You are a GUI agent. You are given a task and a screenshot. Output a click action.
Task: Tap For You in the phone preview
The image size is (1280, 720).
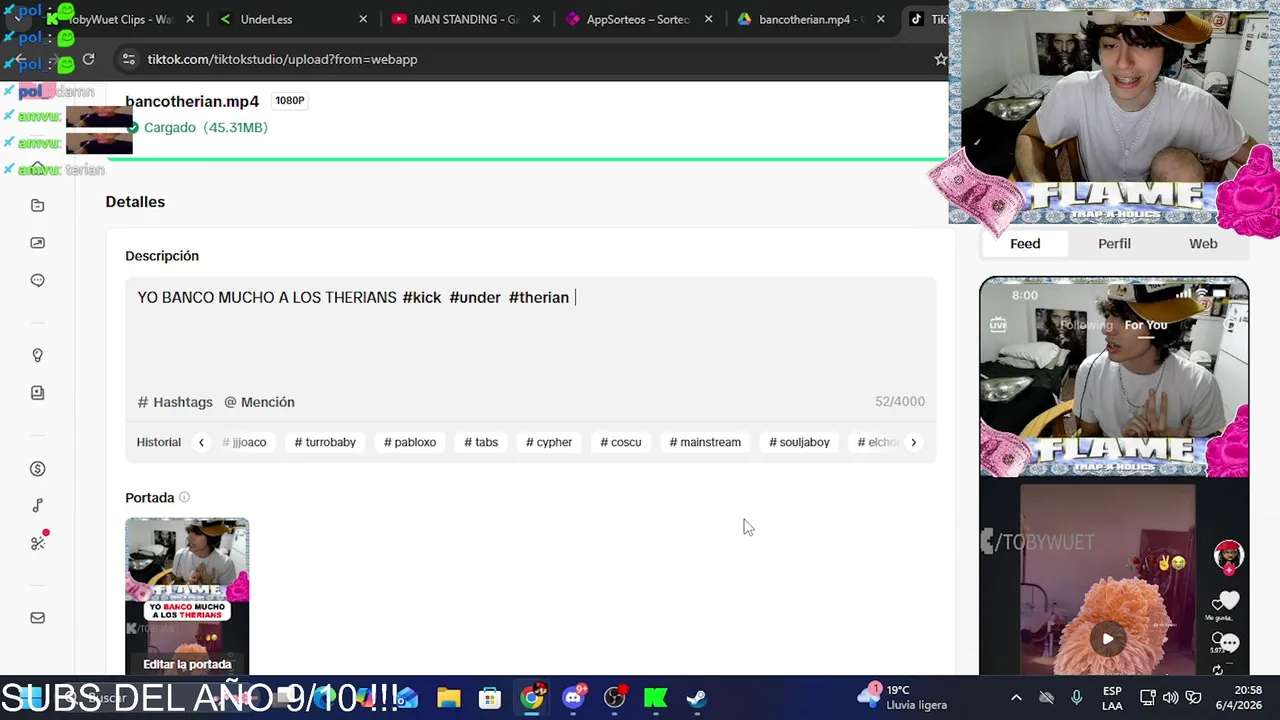click(x=1145, y=325)
